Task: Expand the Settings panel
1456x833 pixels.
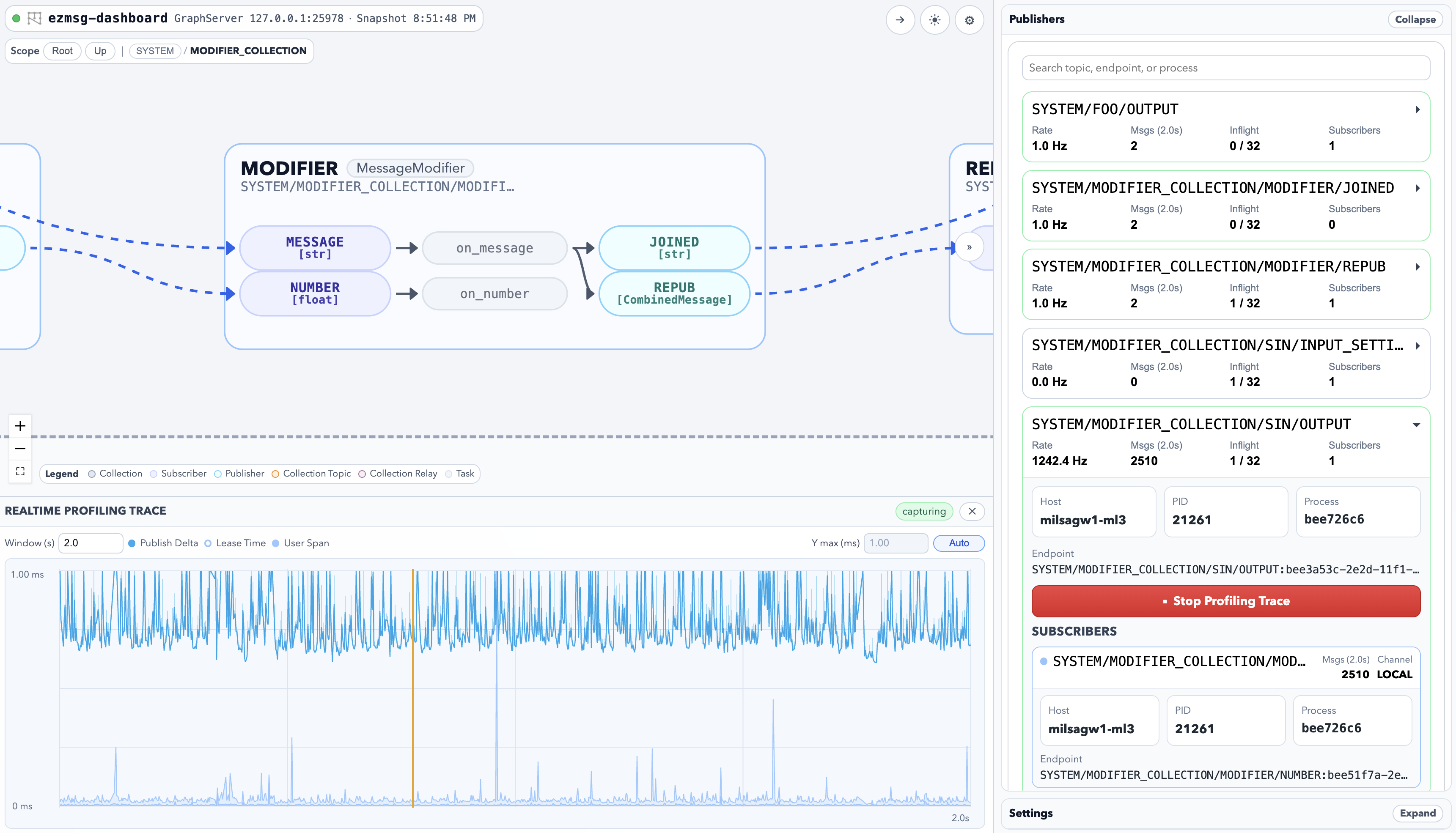Action: [x=1417, y=813]
